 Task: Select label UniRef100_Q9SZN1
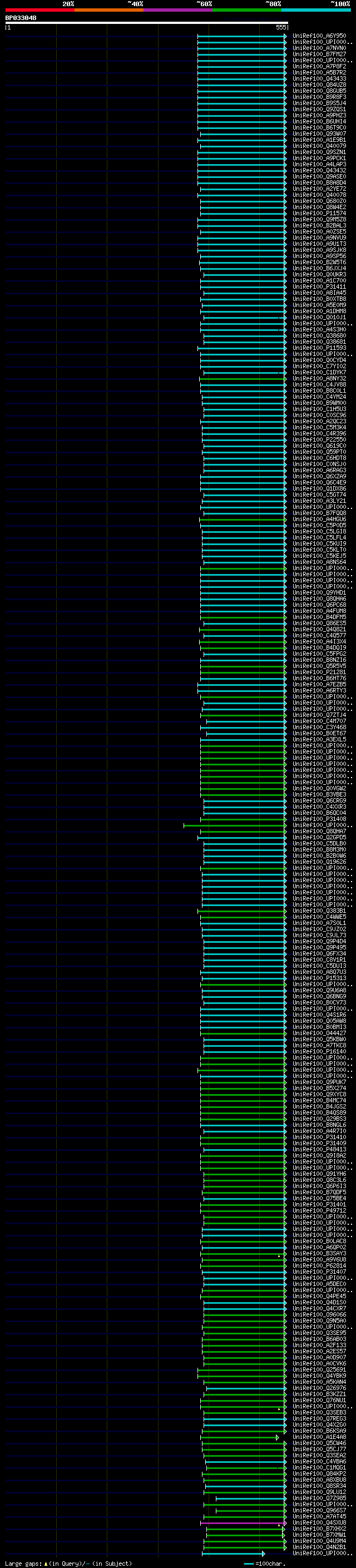(319, 152)
